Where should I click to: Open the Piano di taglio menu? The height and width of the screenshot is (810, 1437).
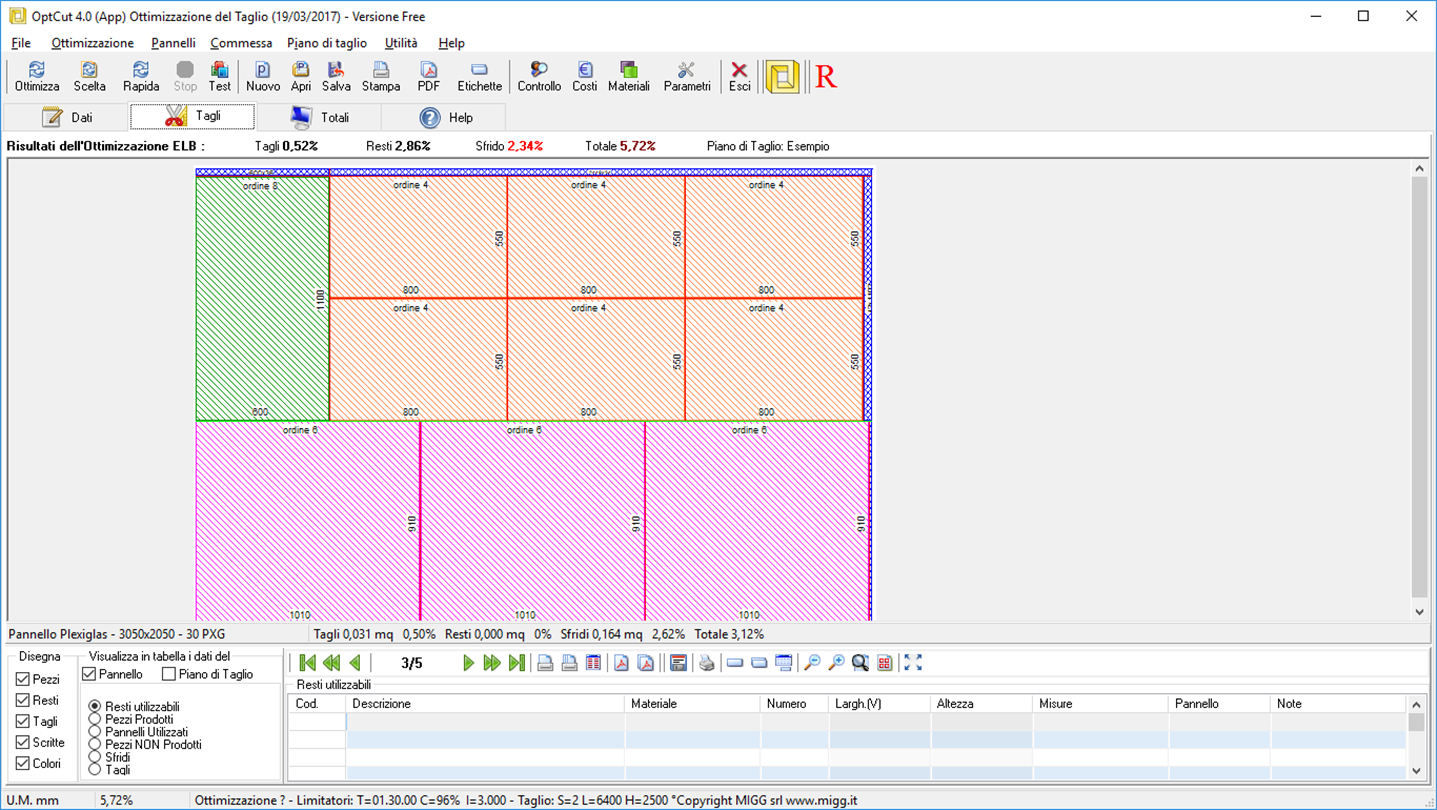click(327, 43)
